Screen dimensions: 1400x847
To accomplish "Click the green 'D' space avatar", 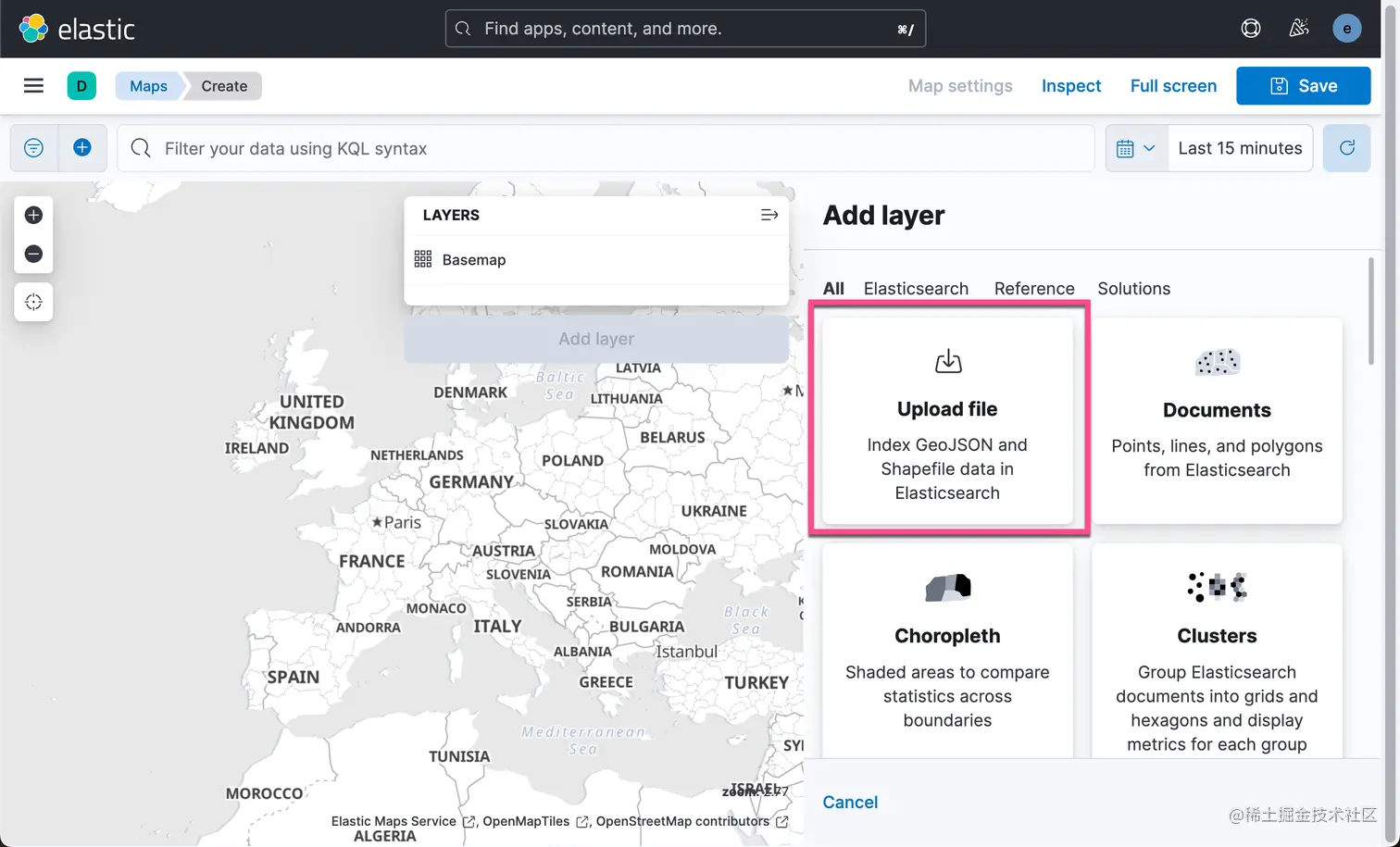I will tap(81, 86).
